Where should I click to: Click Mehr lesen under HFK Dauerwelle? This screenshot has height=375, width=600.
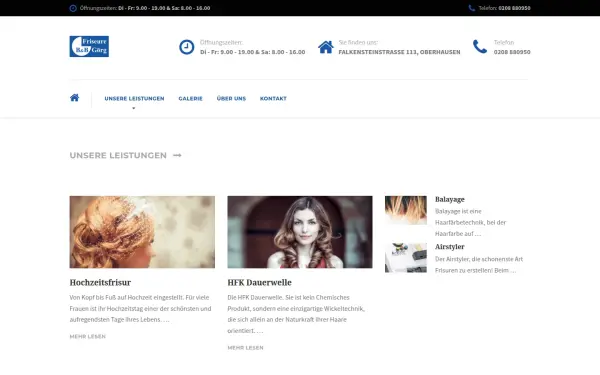coord(245,347)
